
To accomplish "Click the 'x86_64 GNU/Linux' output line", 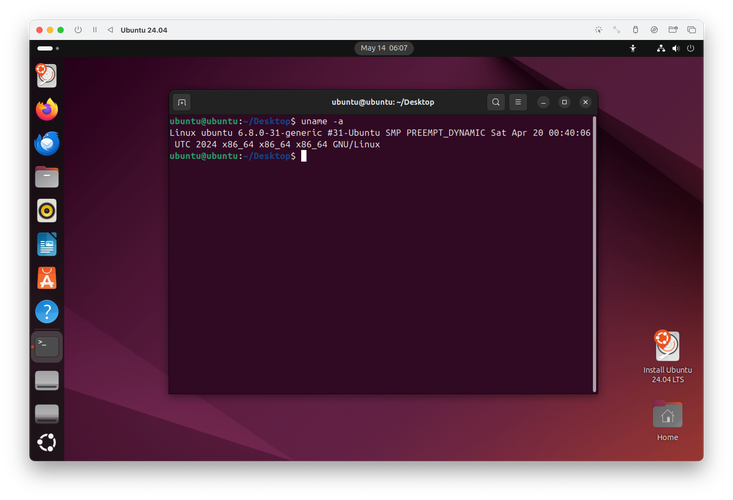I will 277,145.
